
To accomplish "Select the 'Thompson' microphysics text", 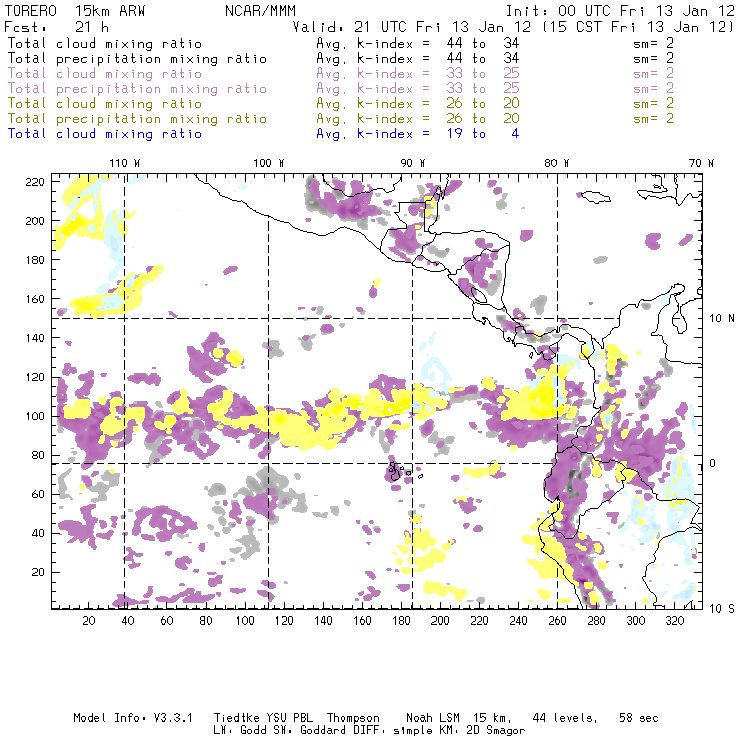I will click(x=353, y=718).
